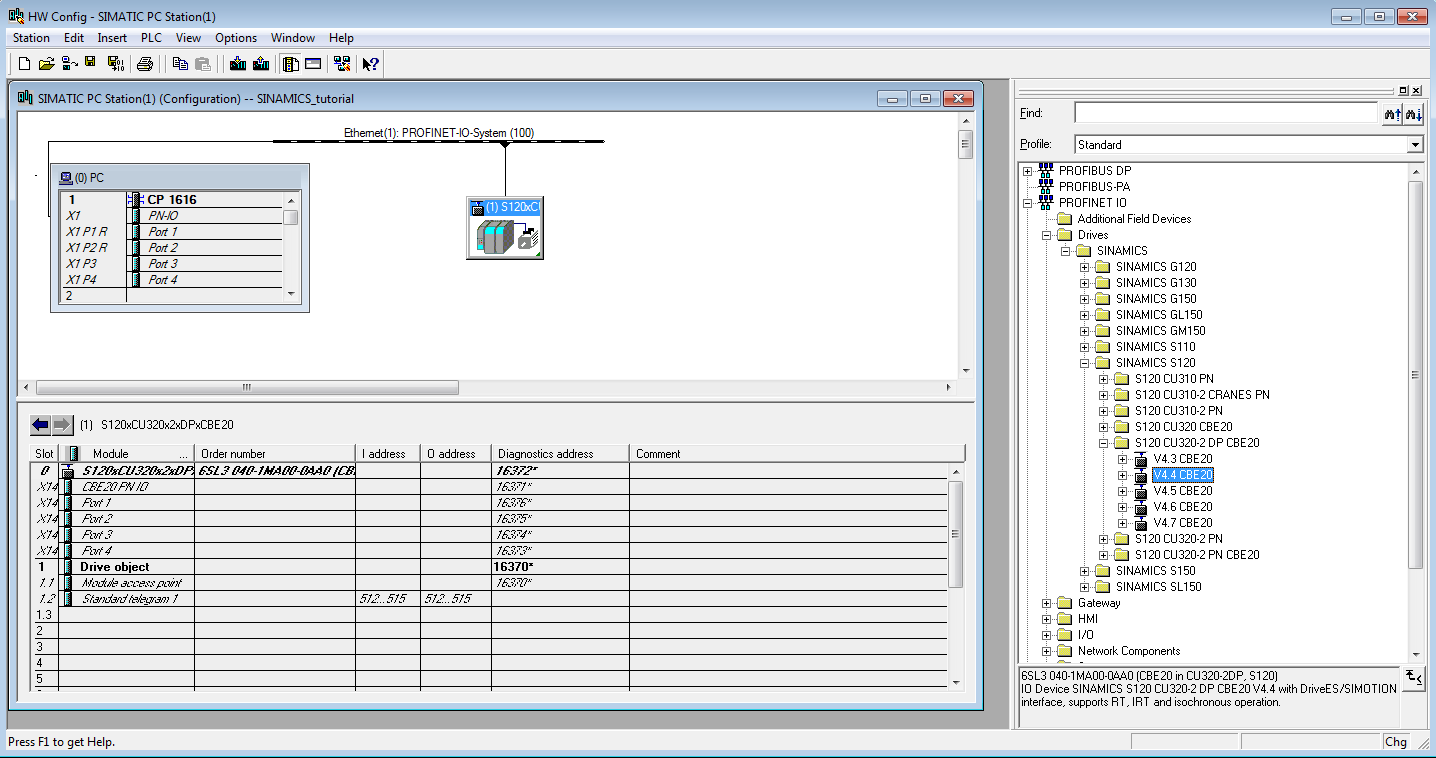Click the PROFIBUS-PA network icon

[1046, 187]
